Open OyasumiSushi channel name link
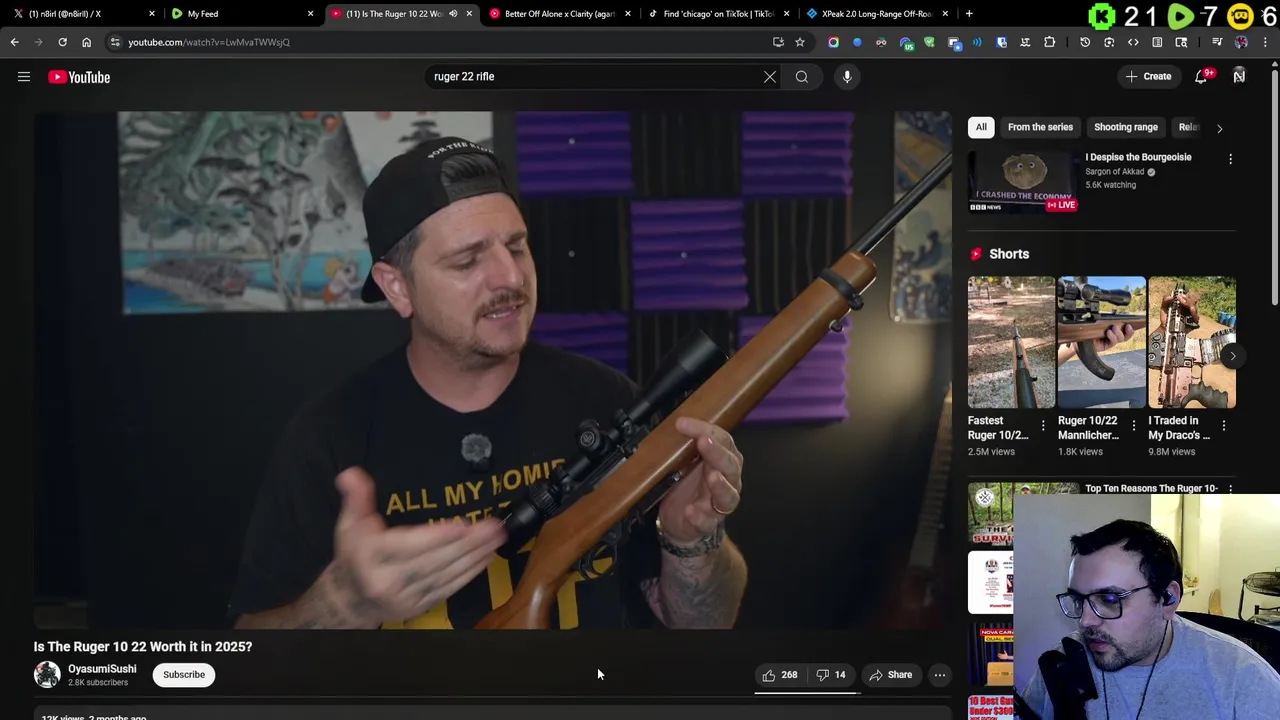This screenshot has width=1280, height=720. (102, 669)
